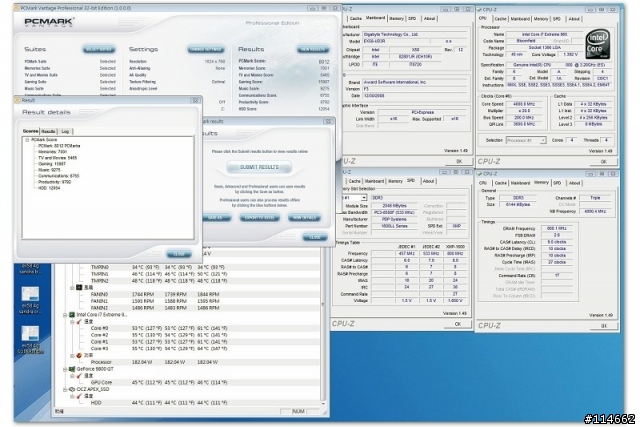Viewport: 640px width, 427px height.
Task: Open Memory tab in CPU-Z Mainboard window
Action: (396, 18)
